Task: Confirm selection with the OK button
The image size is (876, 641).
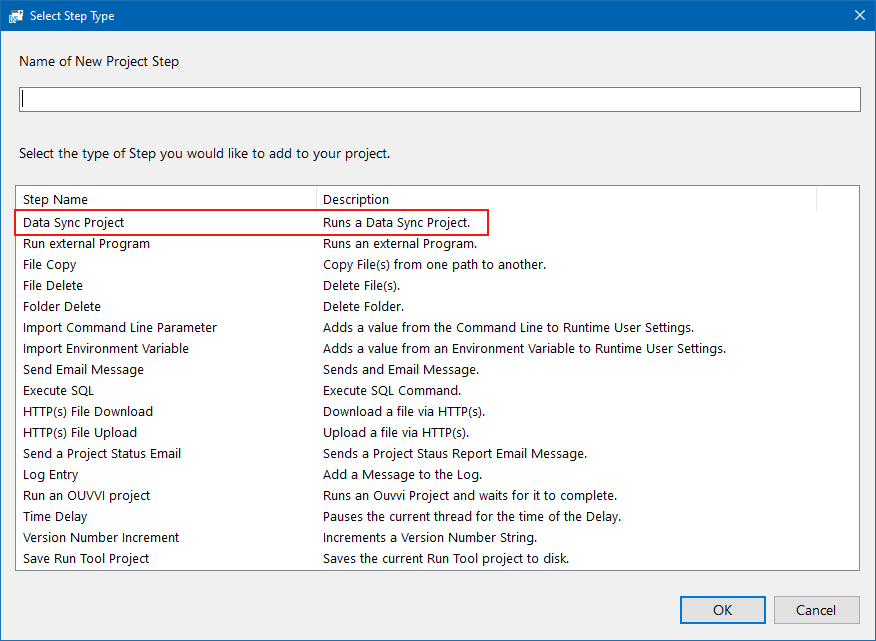Action: [x=722, y=610]
